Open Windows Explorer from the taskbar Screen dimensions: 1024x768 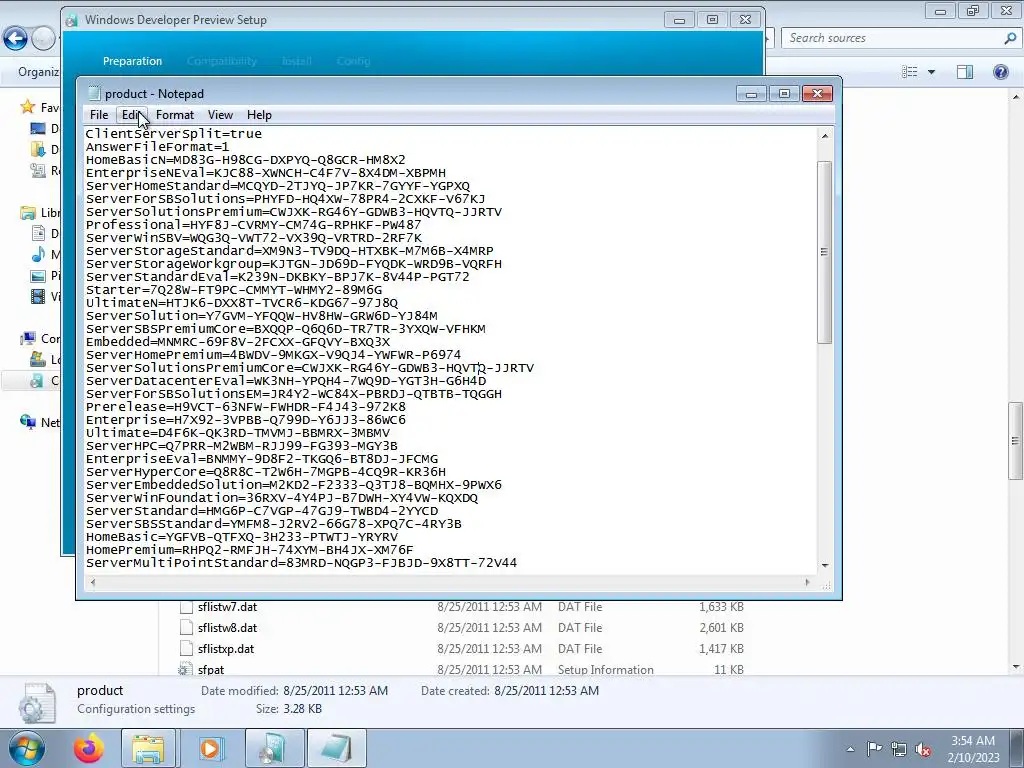[148, 748]
